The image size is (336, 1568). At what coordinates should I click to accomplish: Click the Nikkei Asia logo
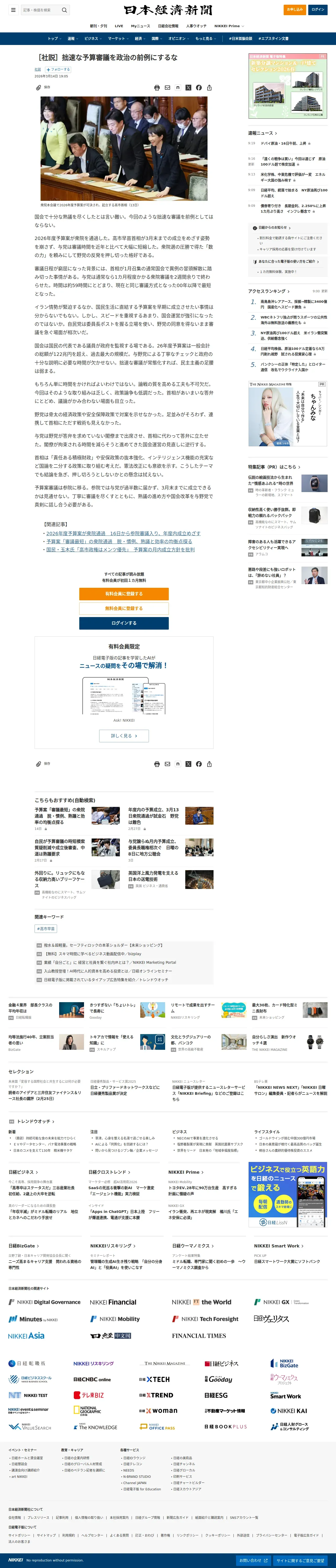pos(26,1336)
